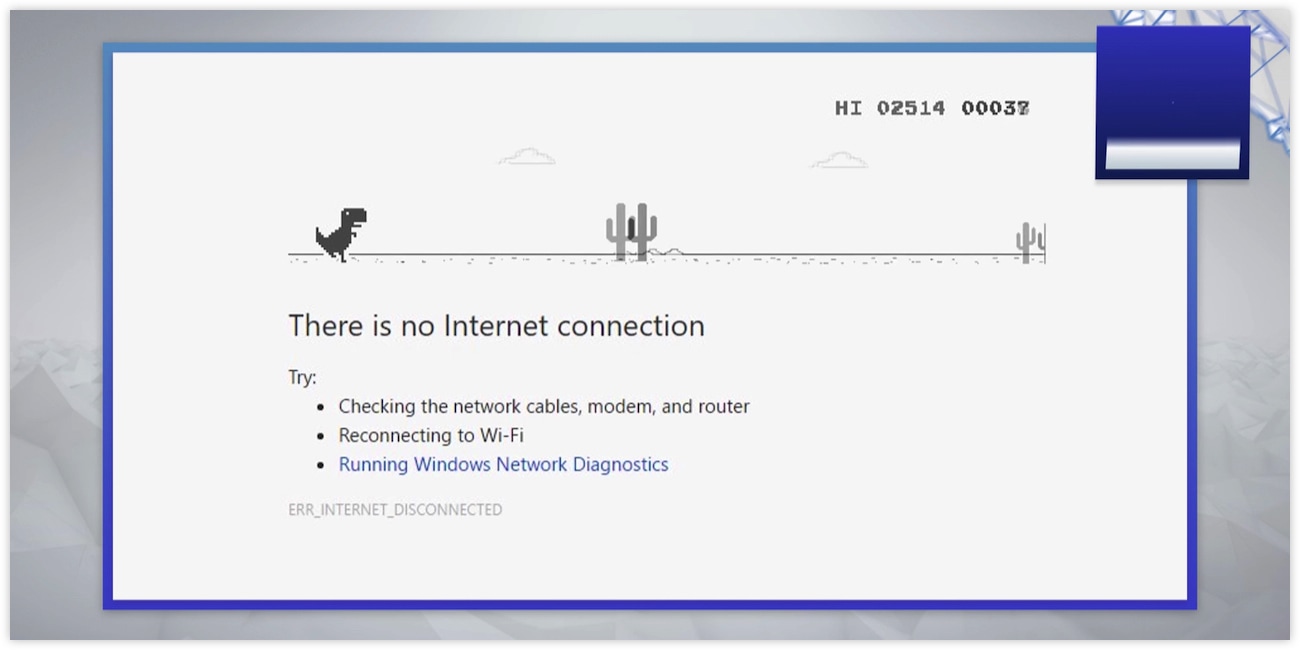Click the HI label of the score
Screen dimensions: 1300x650
pyautogui.click(x=848, y=108)
